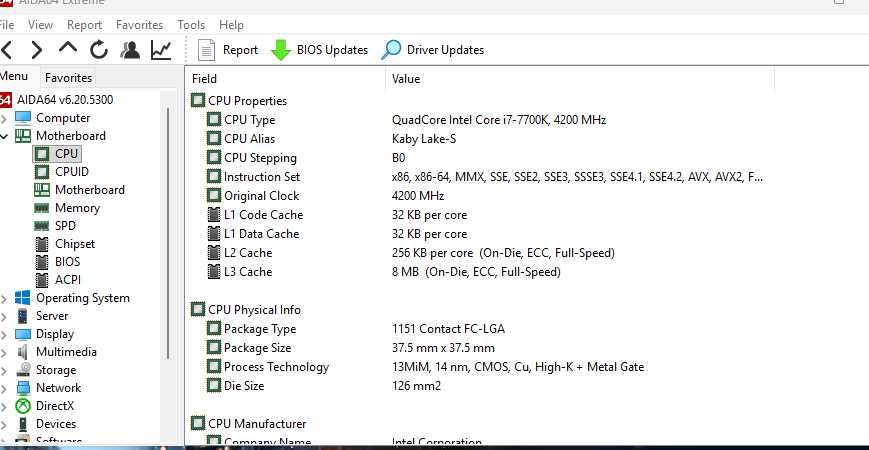The width and height of the screenshot is (869, 450).
Task: Select the Display item in the tree
Action: pyautogui.click(x=55, y=334)
